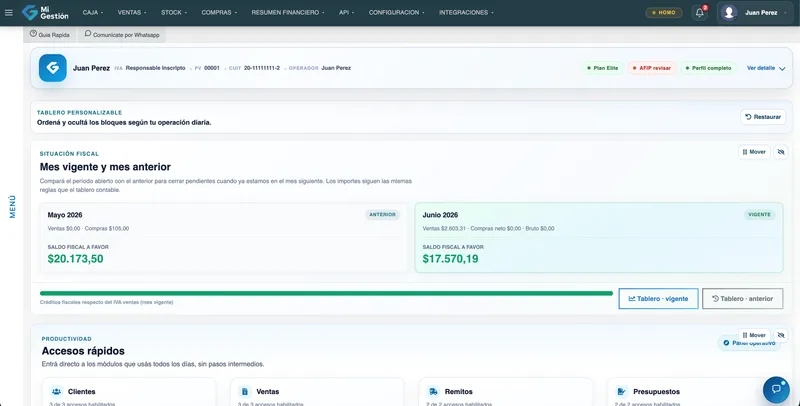Screen dimensions: 800x406
Task: Open the COMPRAS dropdown menu
Action: pyautogui.click(x=219, y=13)
